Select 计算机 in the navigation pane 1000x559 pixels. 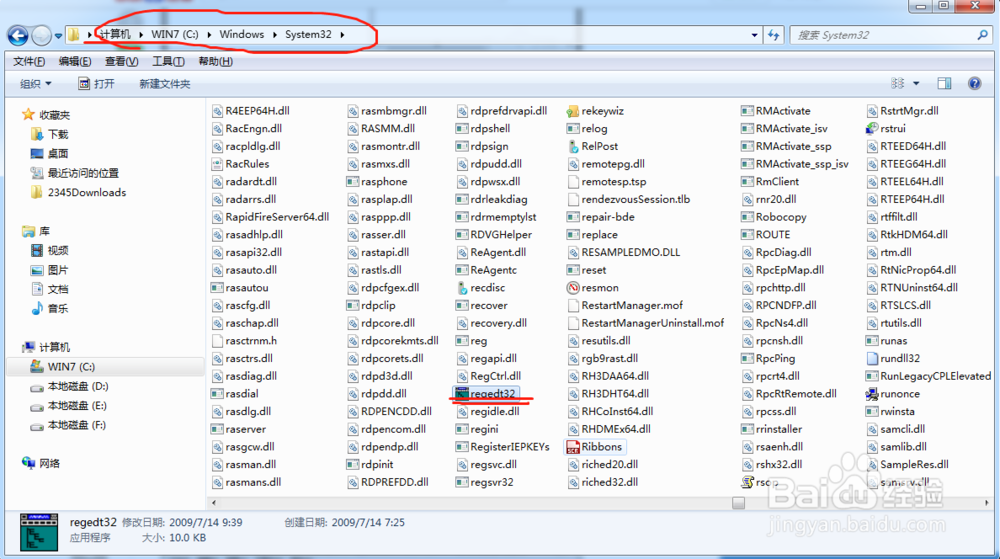coord(55,347)
